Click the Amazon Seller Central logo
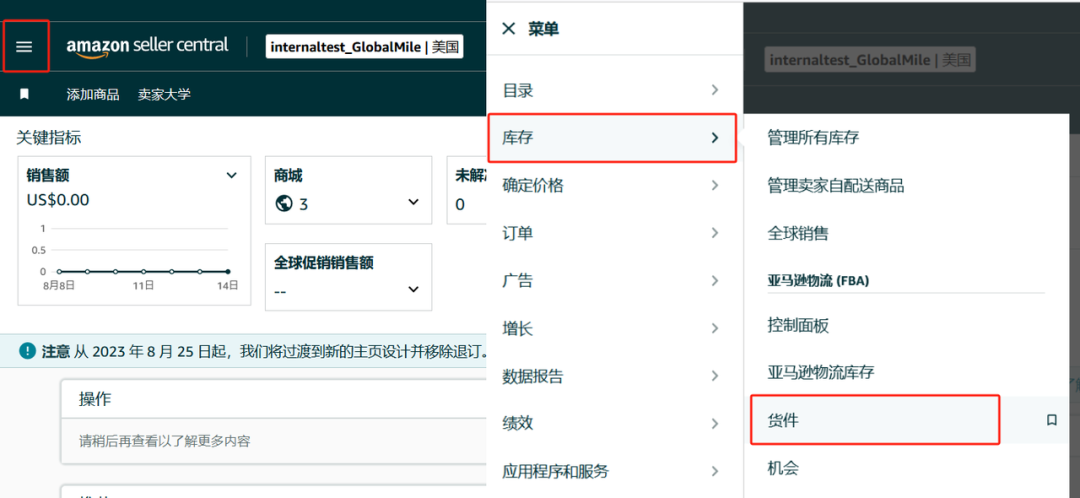This screenshot has width=1080, height=498. pyautogui.click(x=147, y=47)
